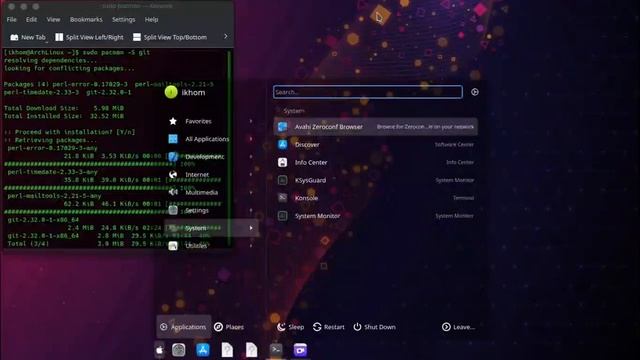Open the purple screen recorder dock icon
Screen dimensions: 640x360
[x=300, y=350]
